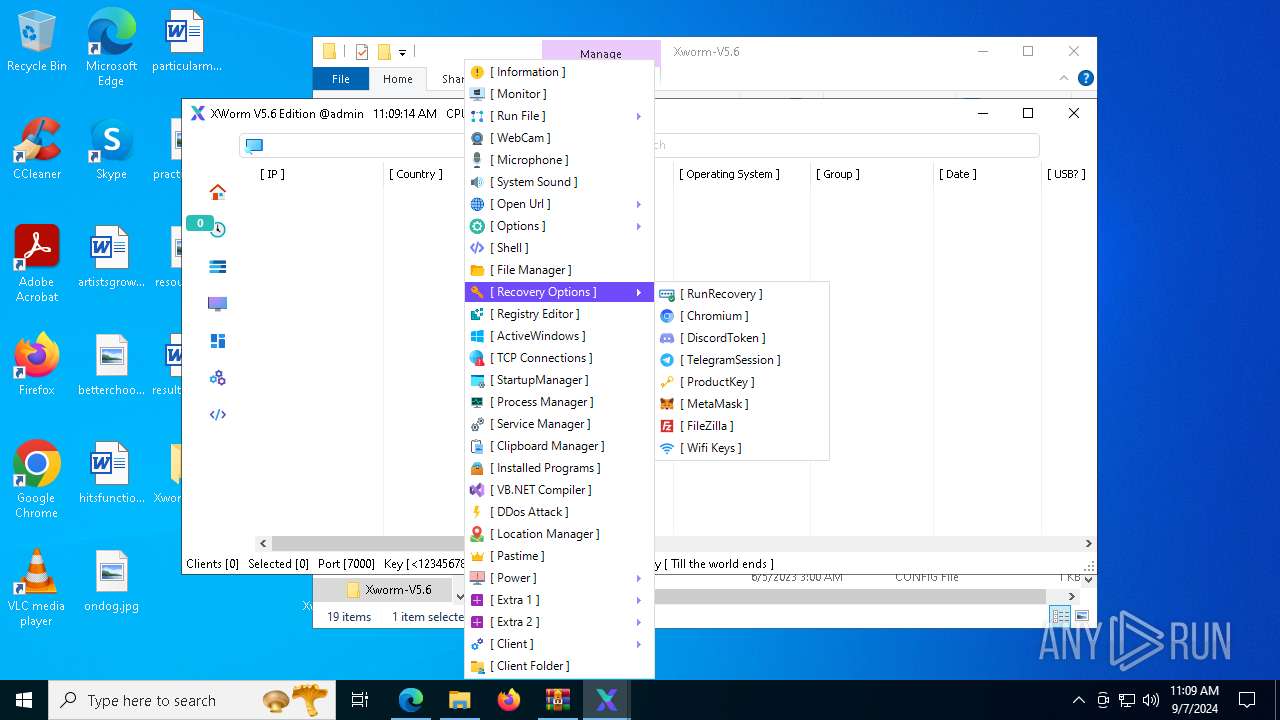1280x720 pixels.
Task: Click the Registry Editor icon
Action: click(478, 314)
